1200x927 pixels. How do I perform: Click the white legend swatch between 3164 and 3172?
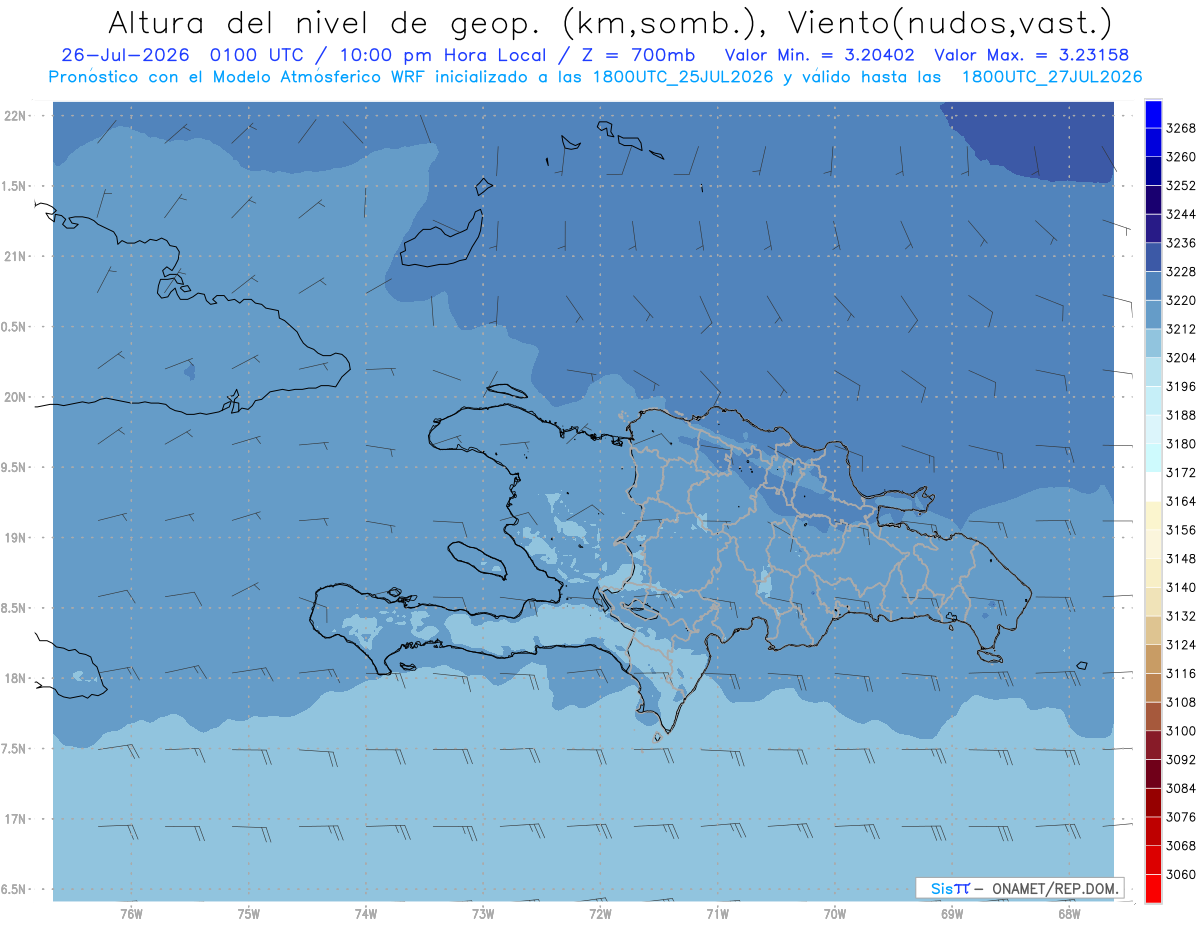(1153, 486)
